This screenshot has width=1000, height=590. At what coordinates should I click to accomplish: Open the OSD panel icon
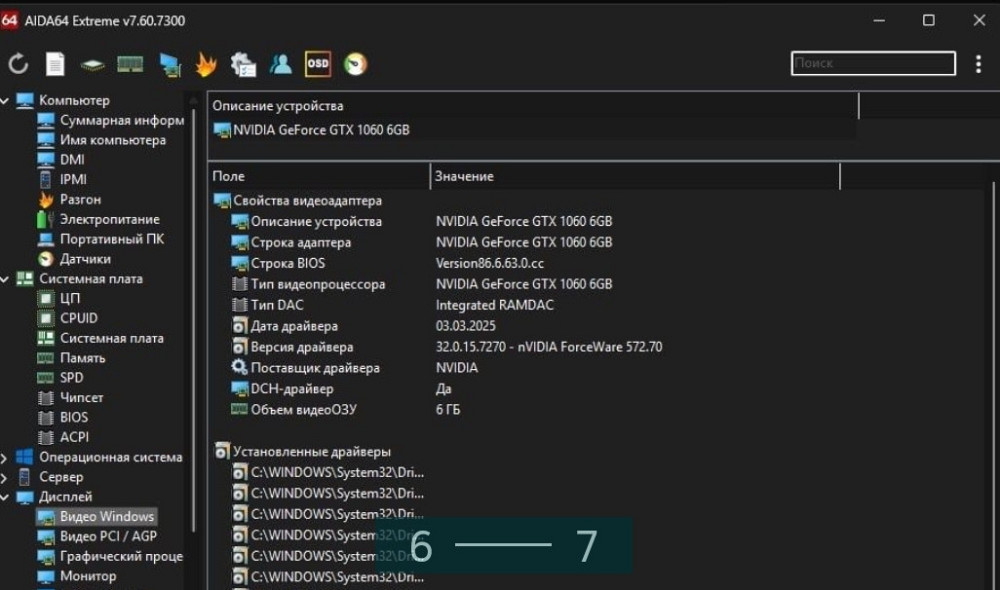click(x=318, y=64)
